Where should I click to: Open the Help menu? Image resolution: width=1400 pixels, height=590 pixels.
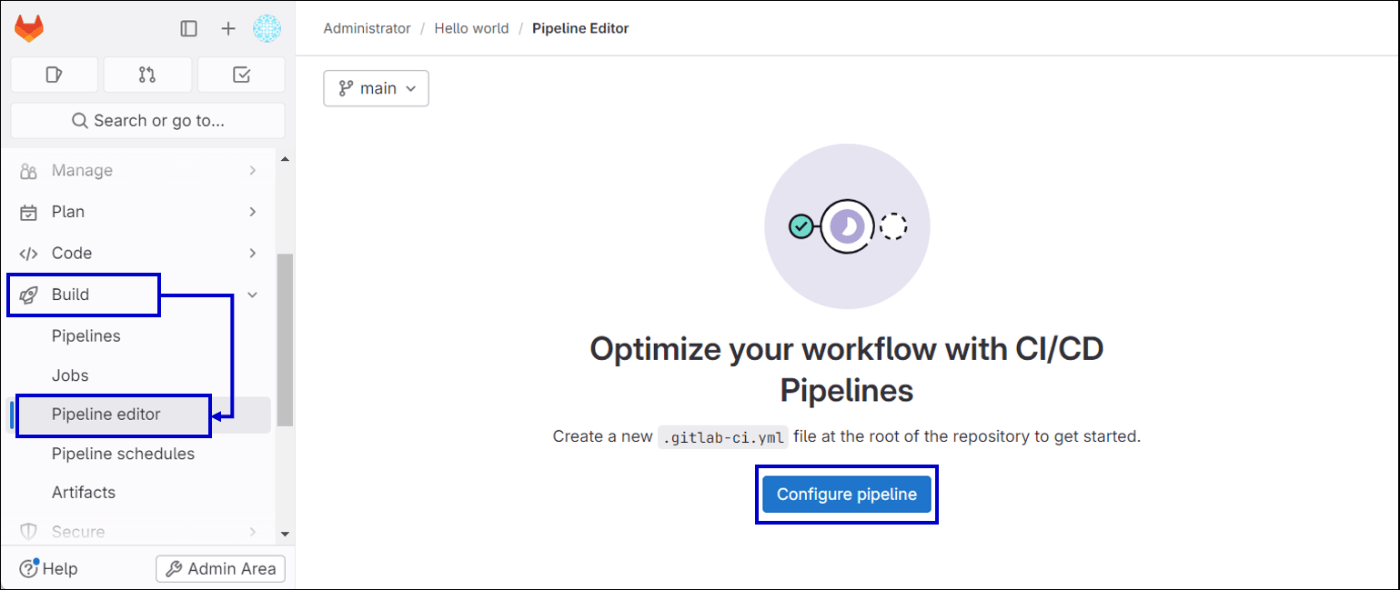(x=49, y=569)
